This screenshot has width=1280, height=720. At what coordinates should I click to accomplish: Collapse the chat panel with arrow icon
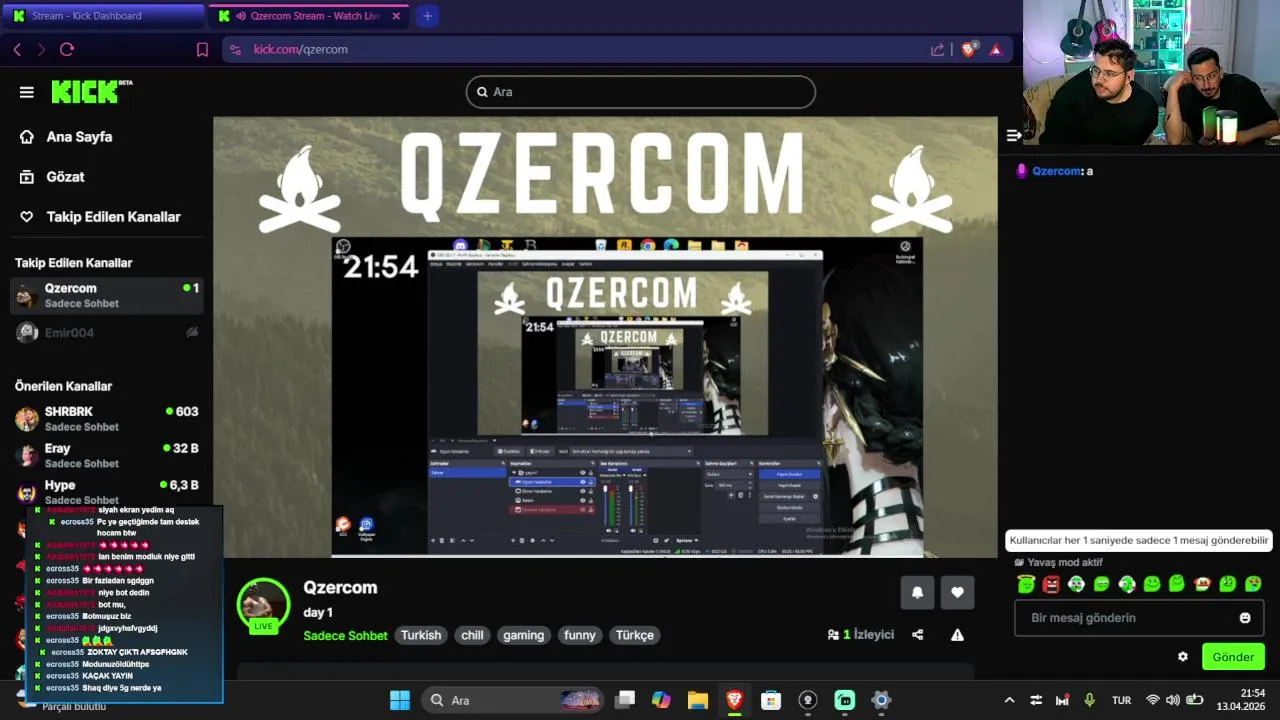click(x=1013, y=136)
